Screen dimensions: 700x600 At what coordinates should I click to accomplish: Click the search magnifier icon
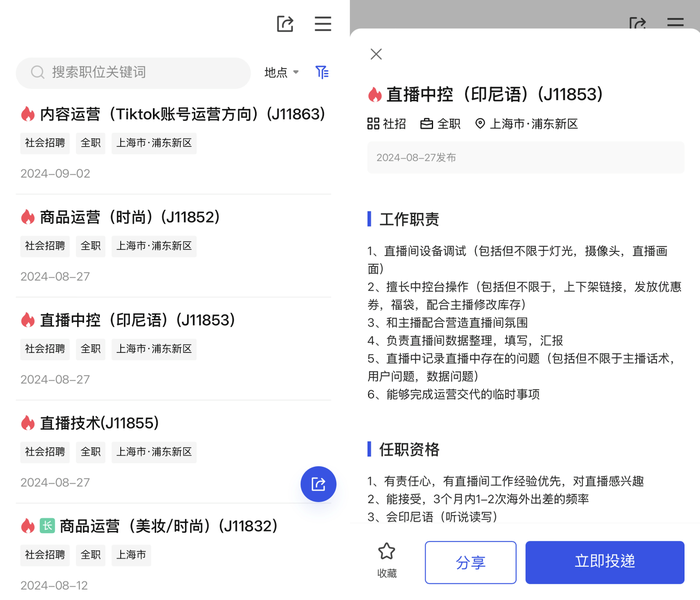tap(38, 72)
